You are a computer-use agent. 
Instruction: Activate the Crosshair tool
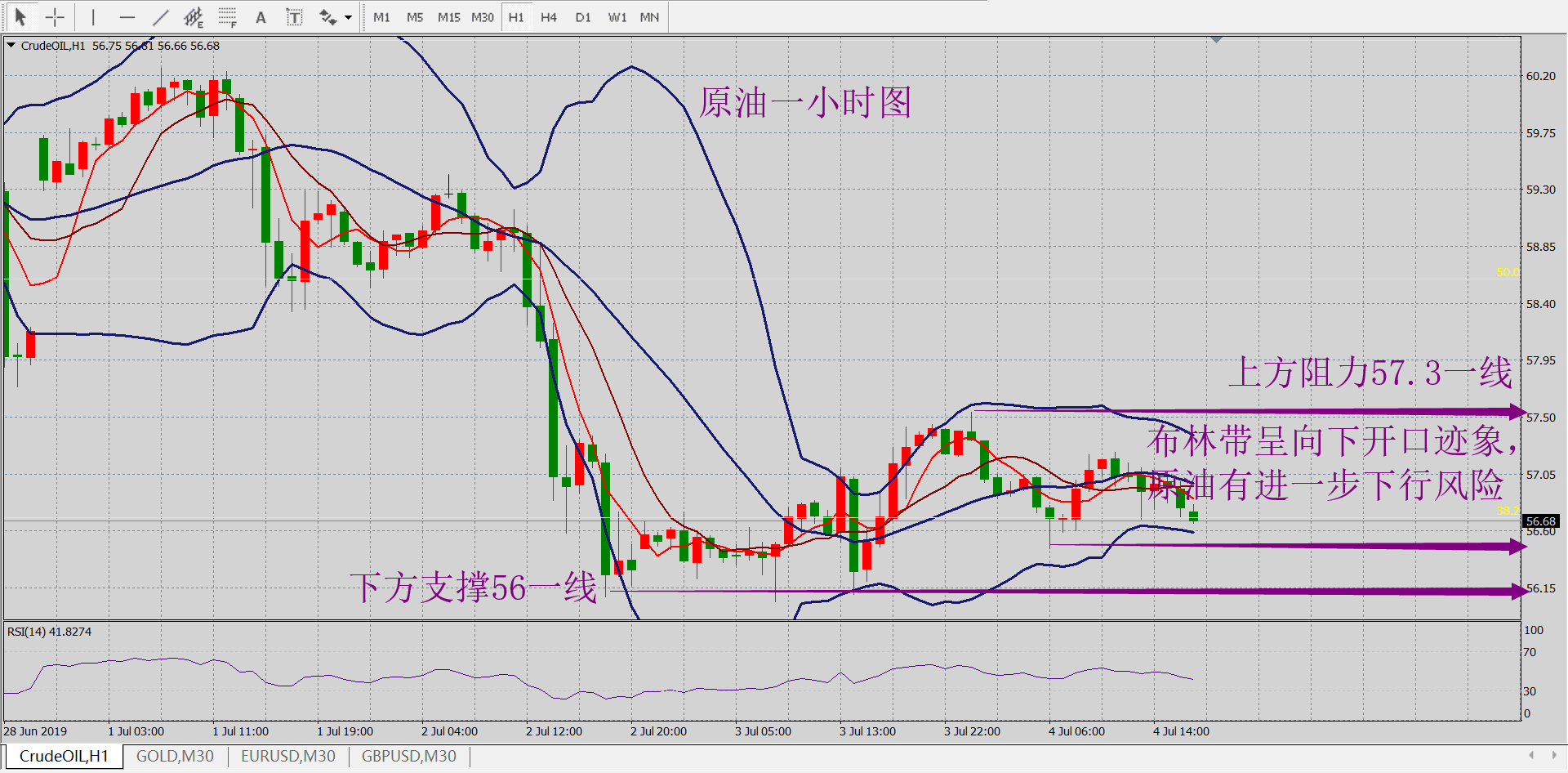point(55,16)
